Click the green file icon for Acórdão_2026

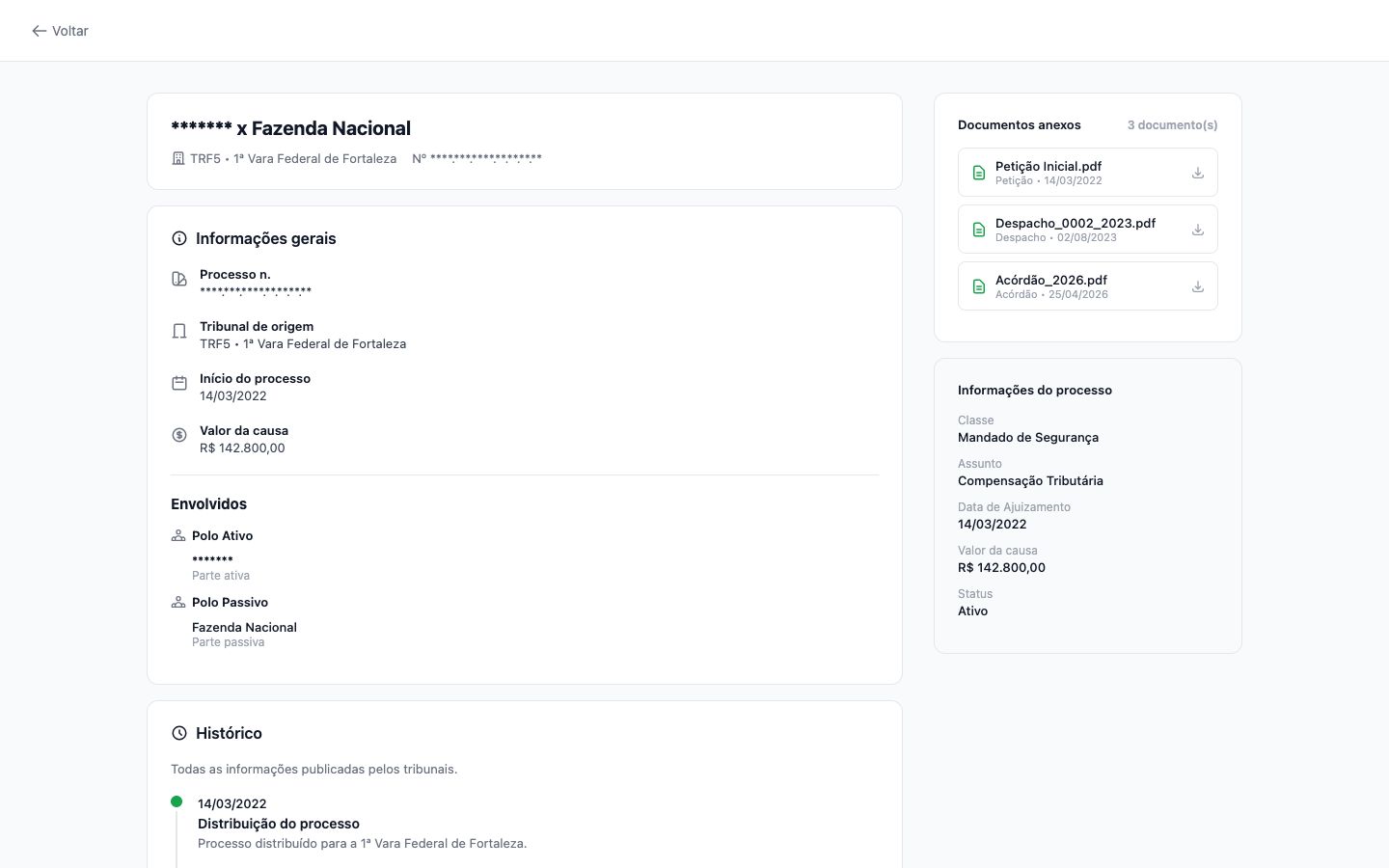[978, 286]
